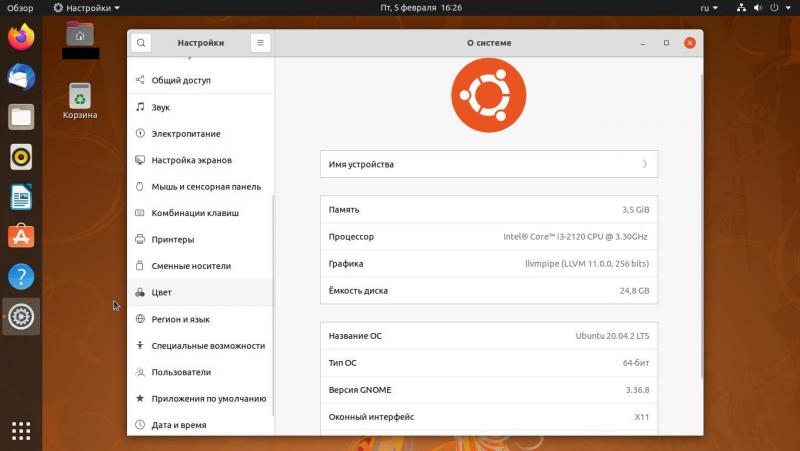Select Принтеры in the settings sidebar
The image size is (800, 451).
pyautogui.click(x=172, y=240)
